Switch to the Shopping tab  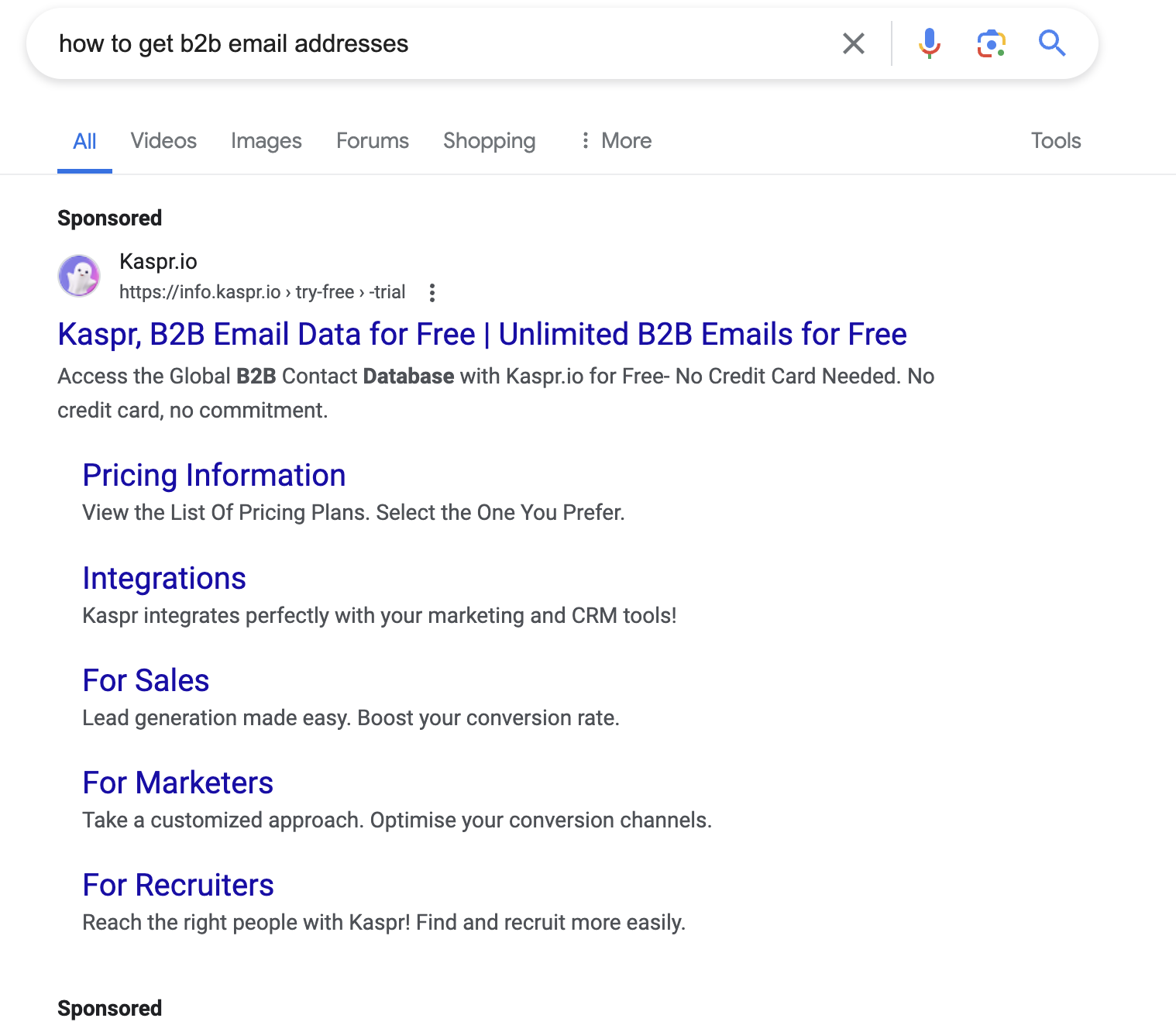click(x=489, y=141)
